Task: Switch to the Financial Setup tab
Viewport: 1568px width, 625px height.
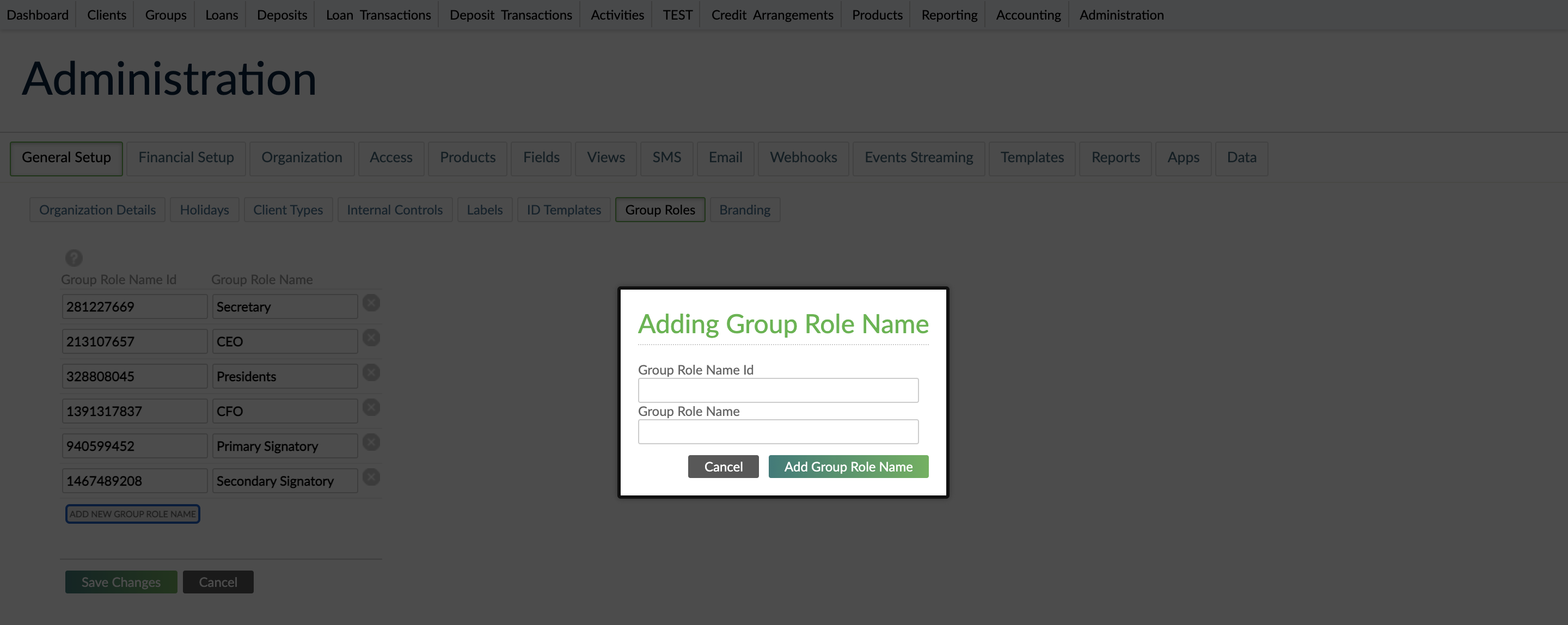Action: click(186, 158)
